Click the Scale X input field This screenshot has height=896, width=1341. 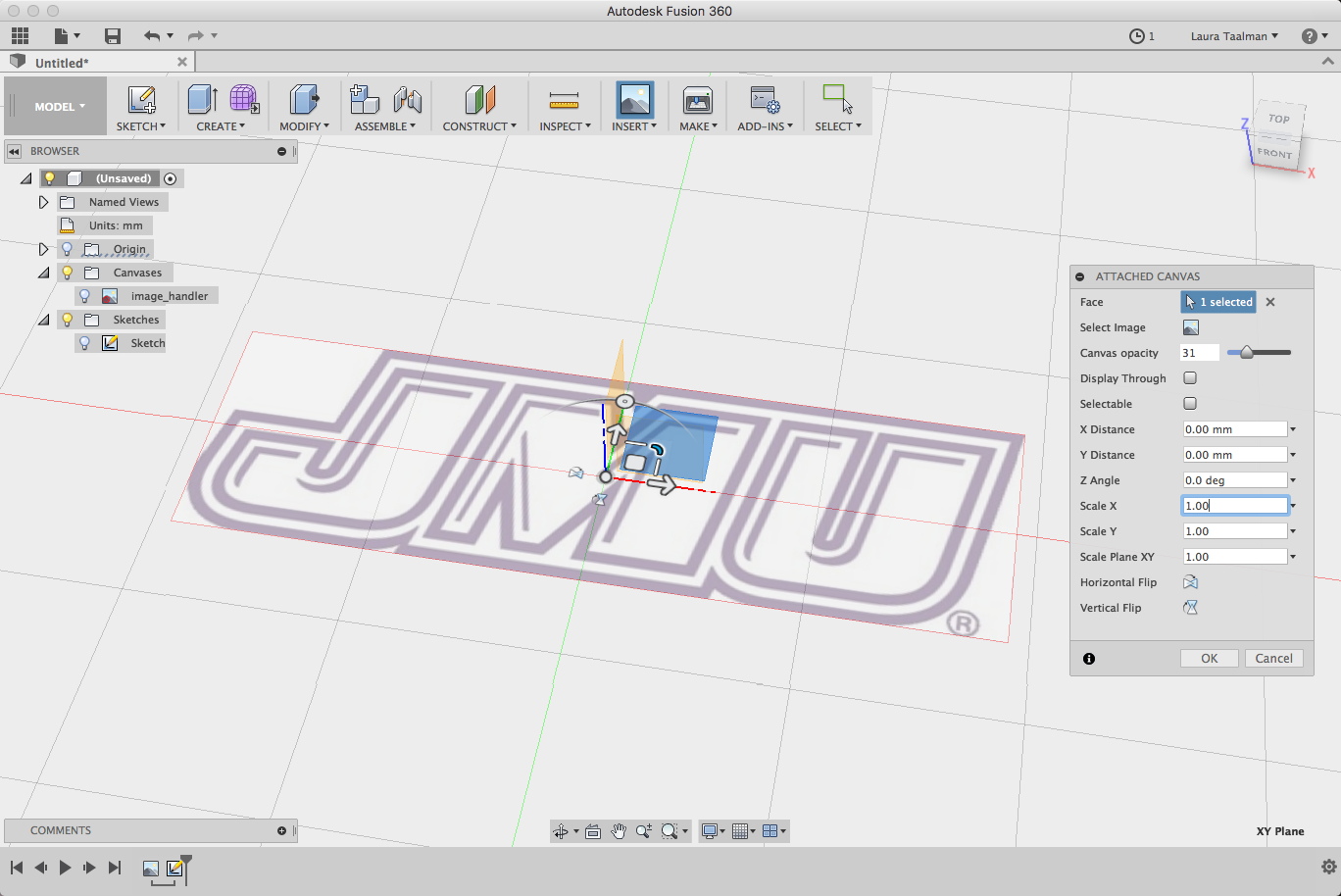pyautogui.click(x=1234, y=506)
